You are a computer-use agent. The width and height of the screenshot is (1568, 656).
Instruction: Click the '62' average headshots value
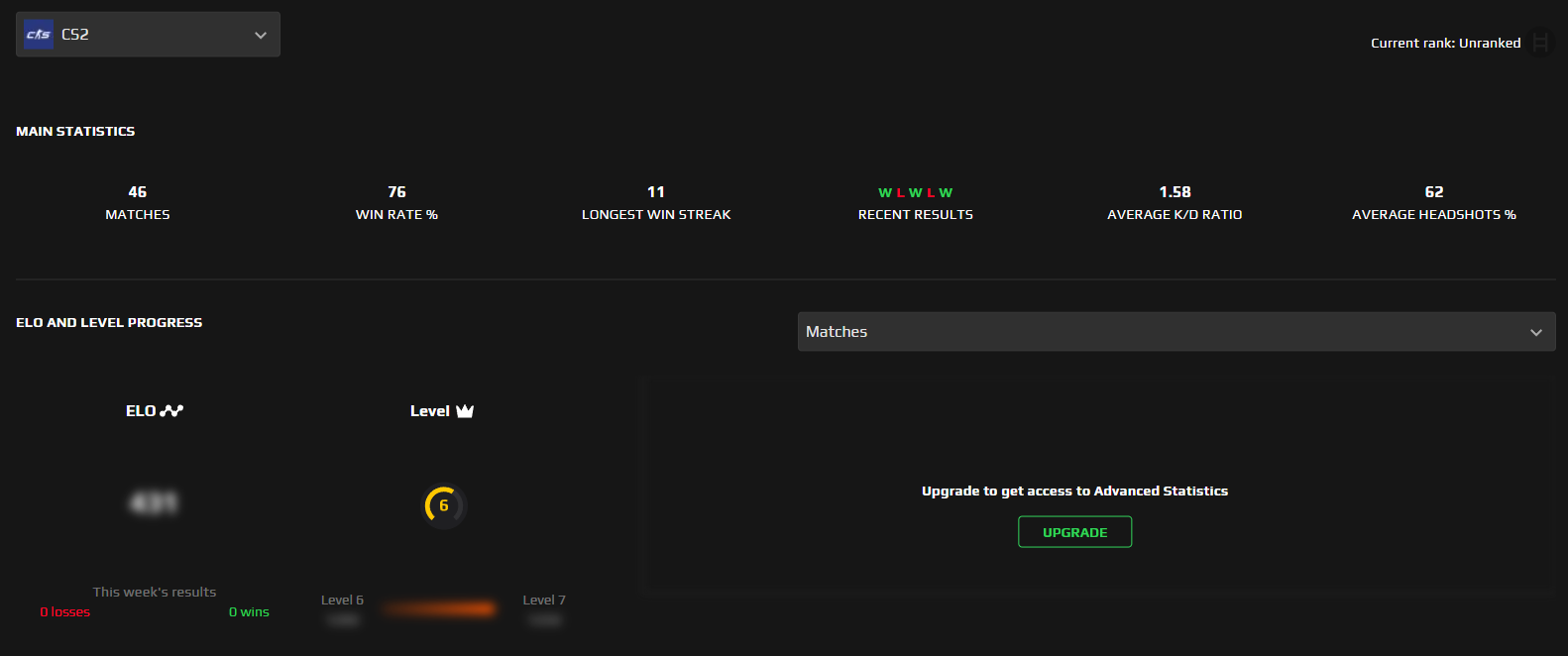click(x=1434, y=192)
